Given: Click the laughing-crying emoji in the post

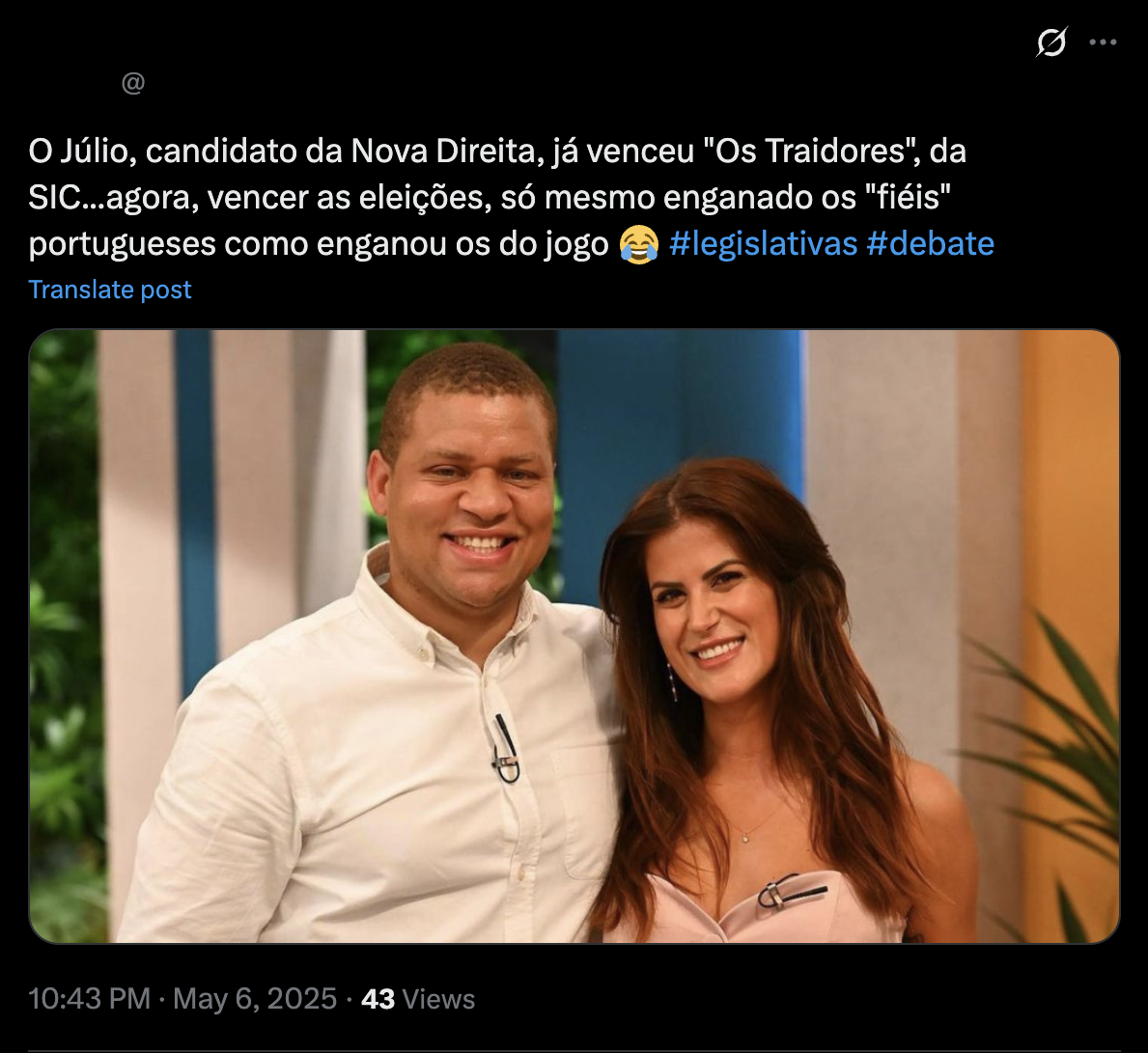Looking at the screenshot, I should [638, 244].
